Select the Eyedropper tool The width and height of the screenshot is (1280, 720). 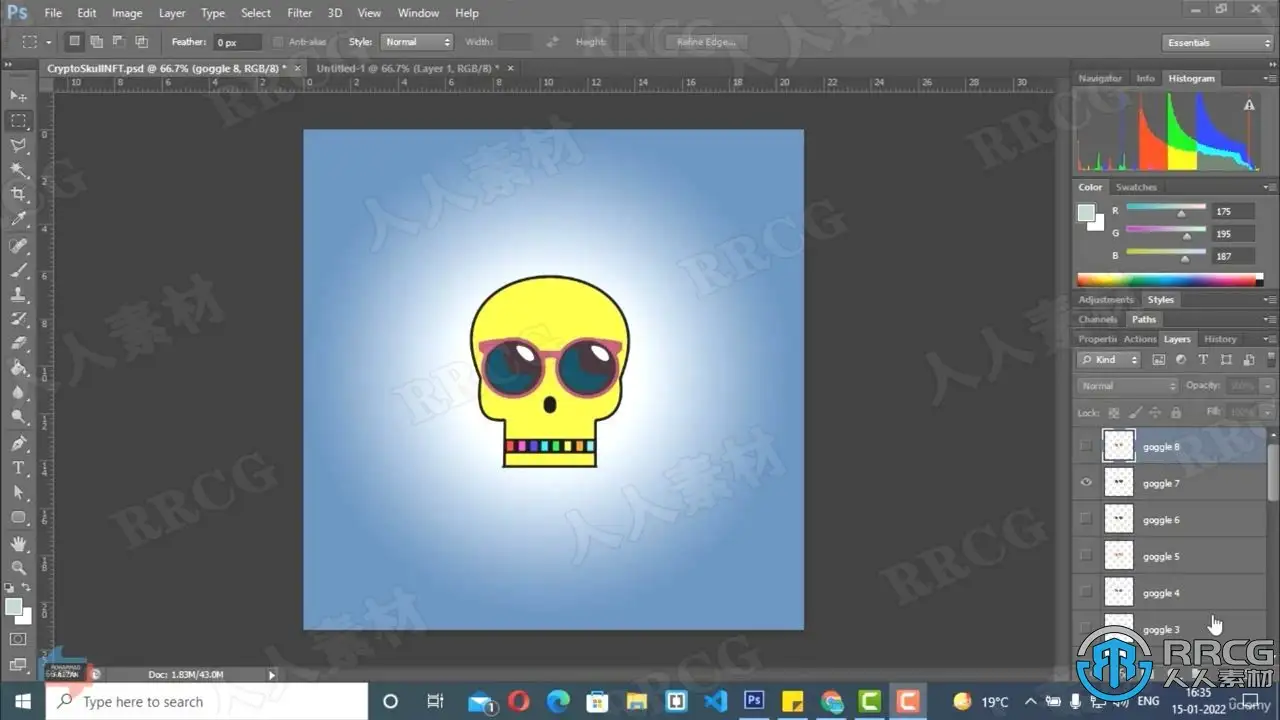click(x=18, y=219)
